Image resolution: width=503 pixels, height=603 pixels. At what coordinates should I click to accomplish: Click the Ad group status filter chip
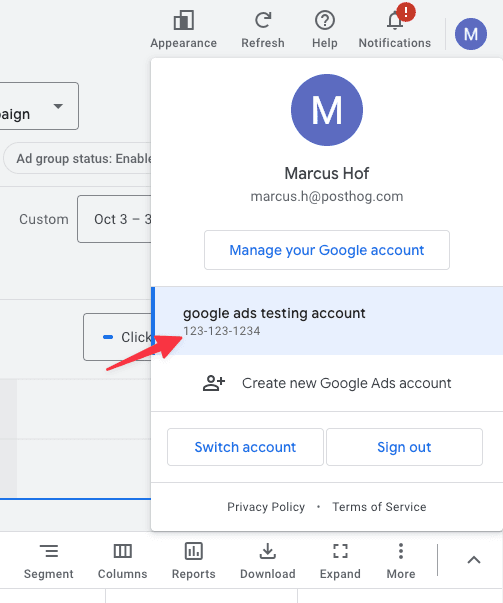click(79, 158)
